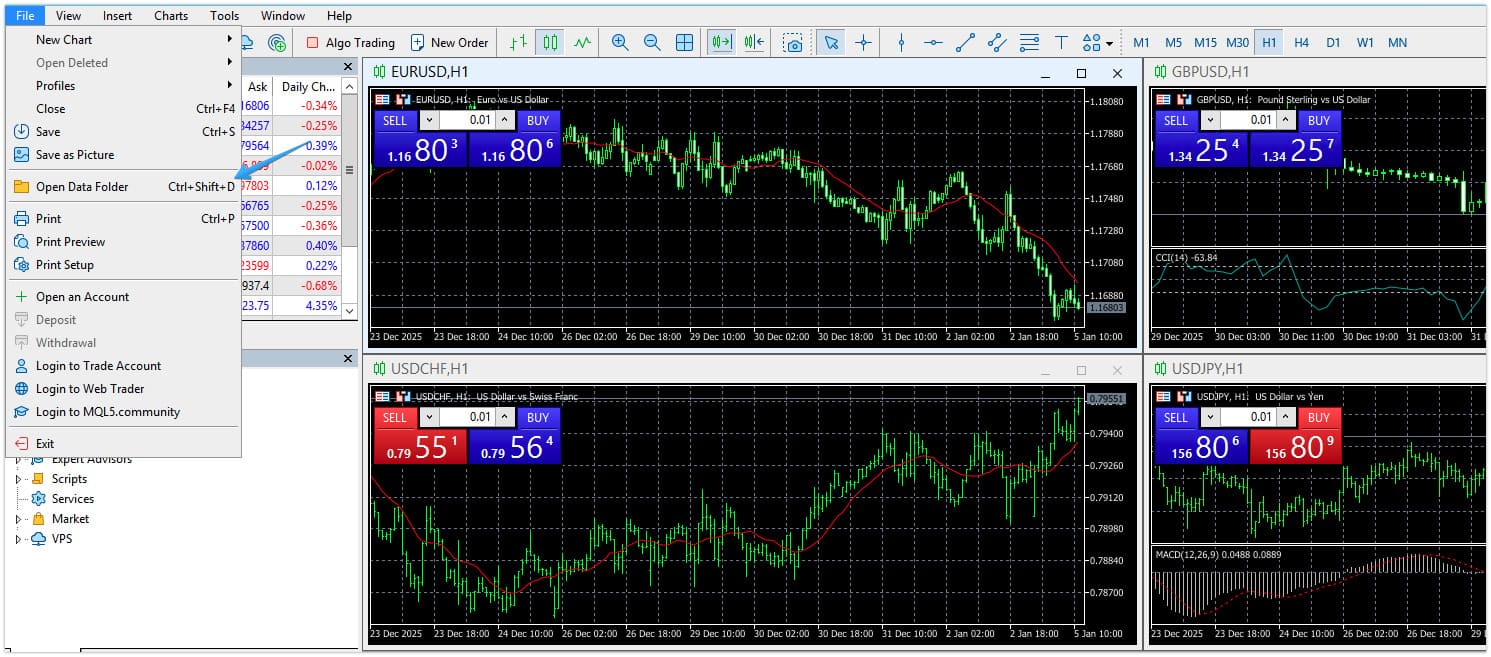Take a chart screenshot with the camera tool
1491x657 pixels.
click(x=794, y=42)
